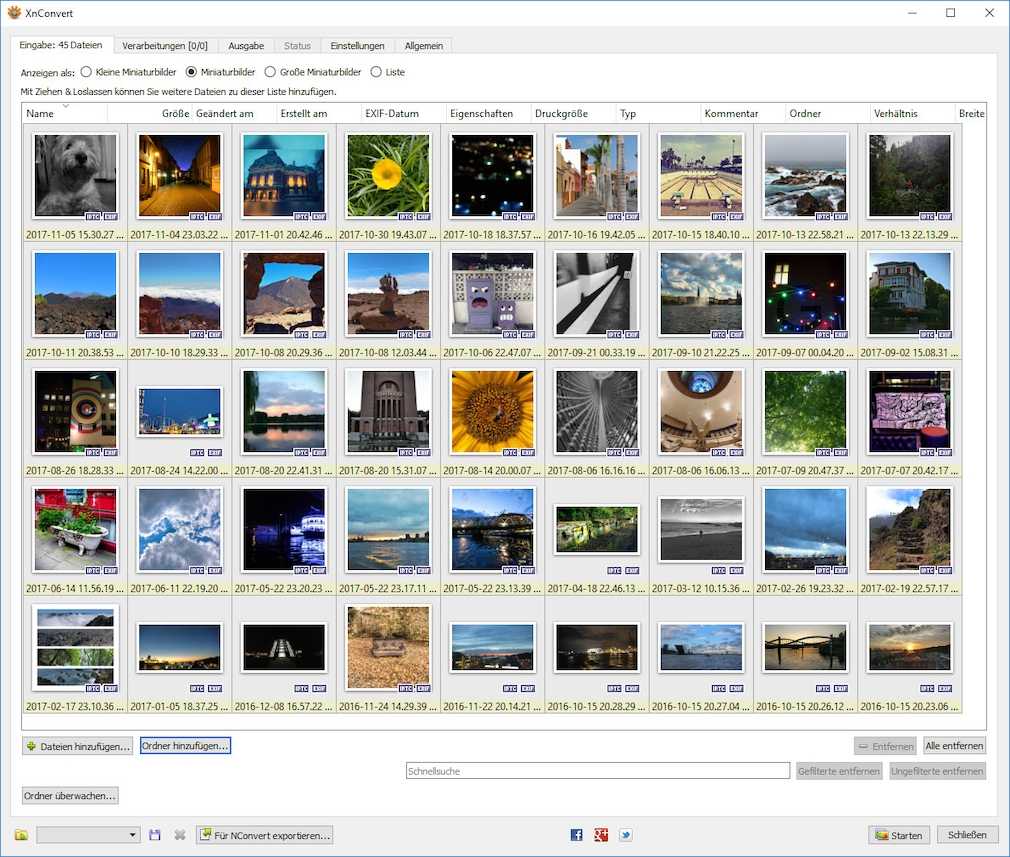Image resolution: width=1010 pixels, height=857 pixels.
Task: Sort by the Eigenschaften column header
Action: (x=489, y=113)
